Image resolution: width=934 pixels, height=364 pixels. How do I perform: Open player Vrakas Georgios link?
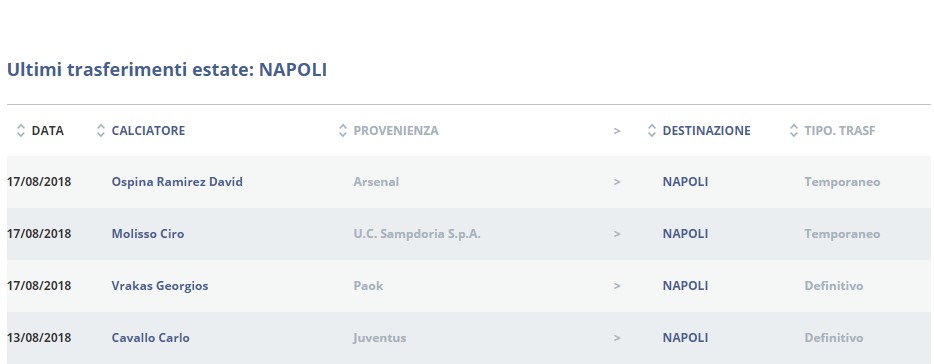point(160,286)
